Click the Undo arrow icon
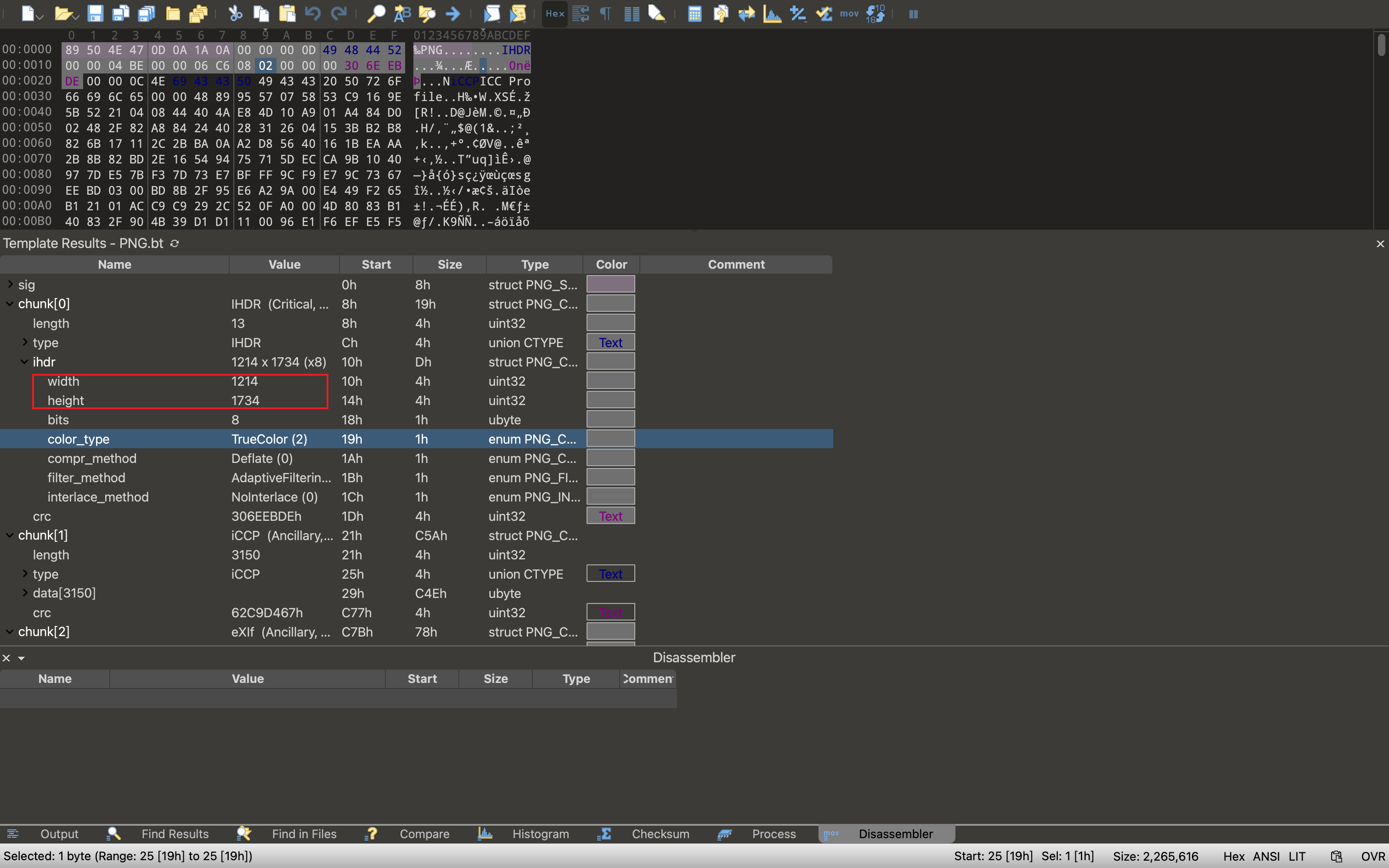This screenshot has height=868, width=1389. 313,13
